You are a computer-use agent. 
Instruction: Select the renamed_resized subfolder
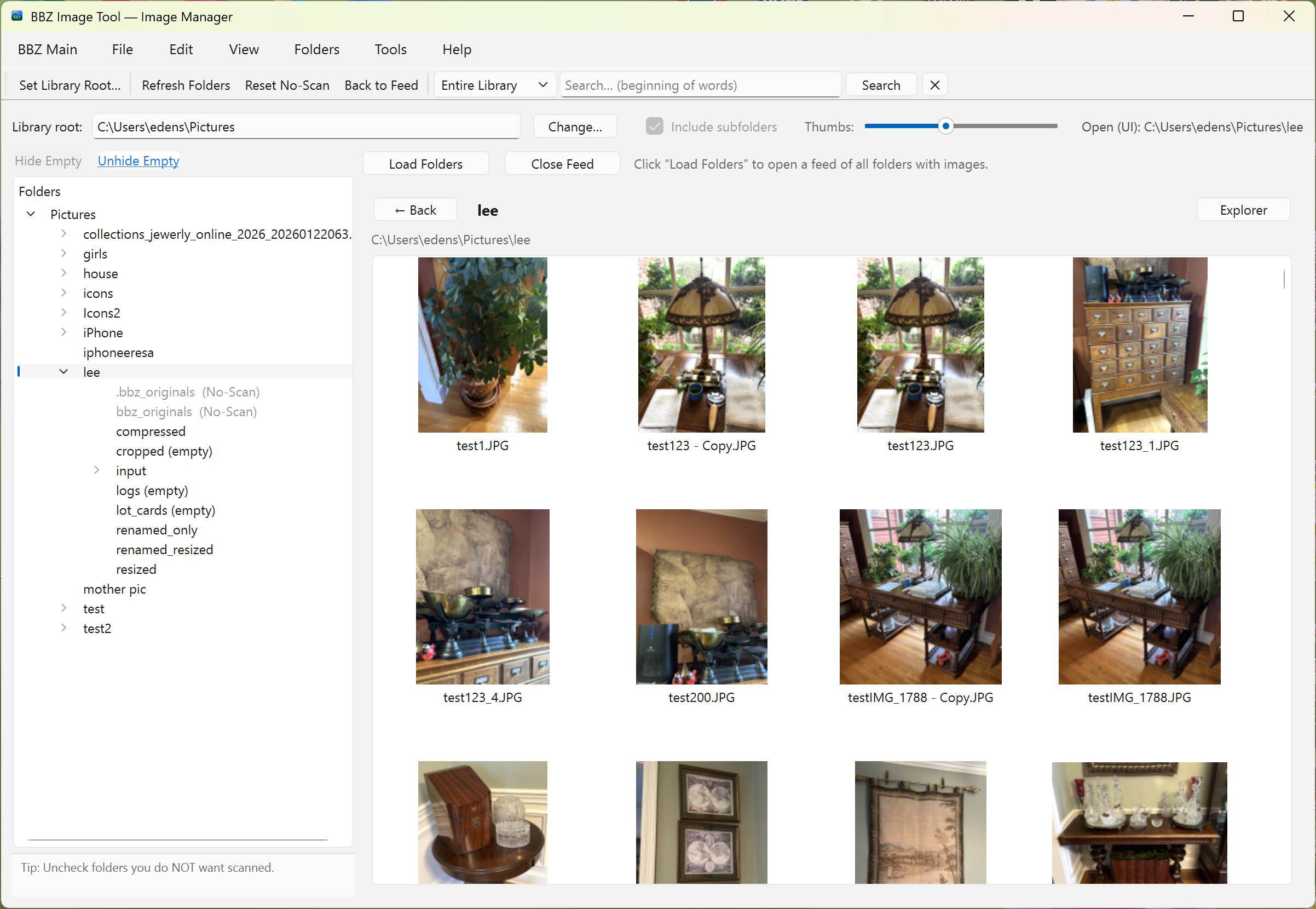(164, 550)
